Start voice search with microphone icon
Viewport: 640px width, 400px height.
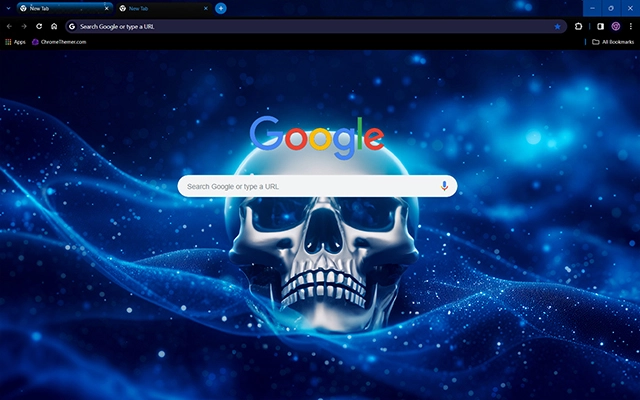click(x=444, y=186)
